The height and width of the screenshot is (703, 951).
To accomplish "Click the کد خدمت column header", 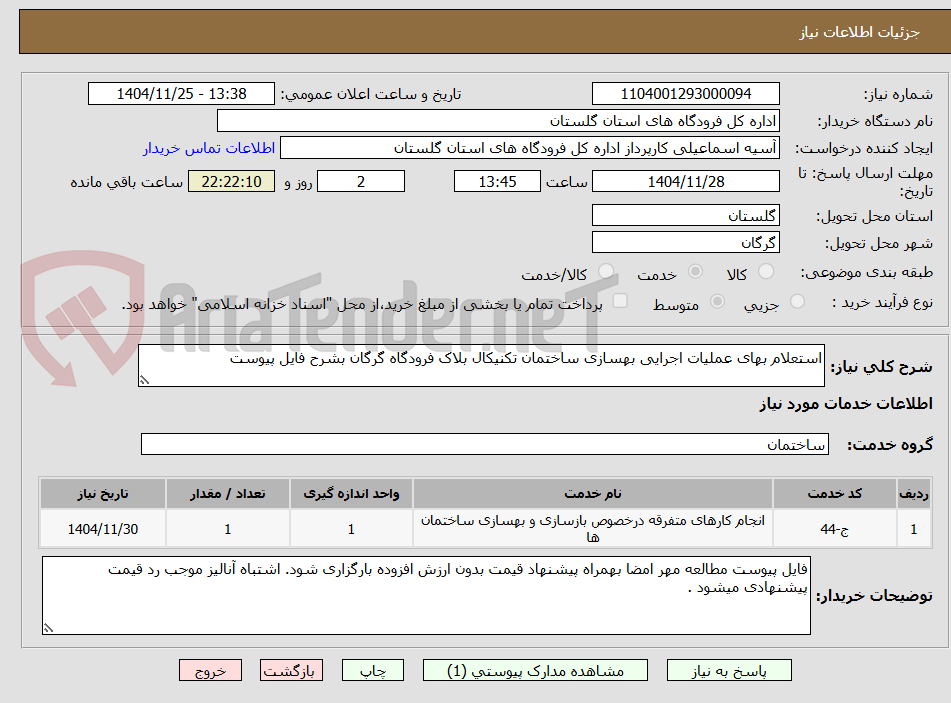I will (835, 494).
